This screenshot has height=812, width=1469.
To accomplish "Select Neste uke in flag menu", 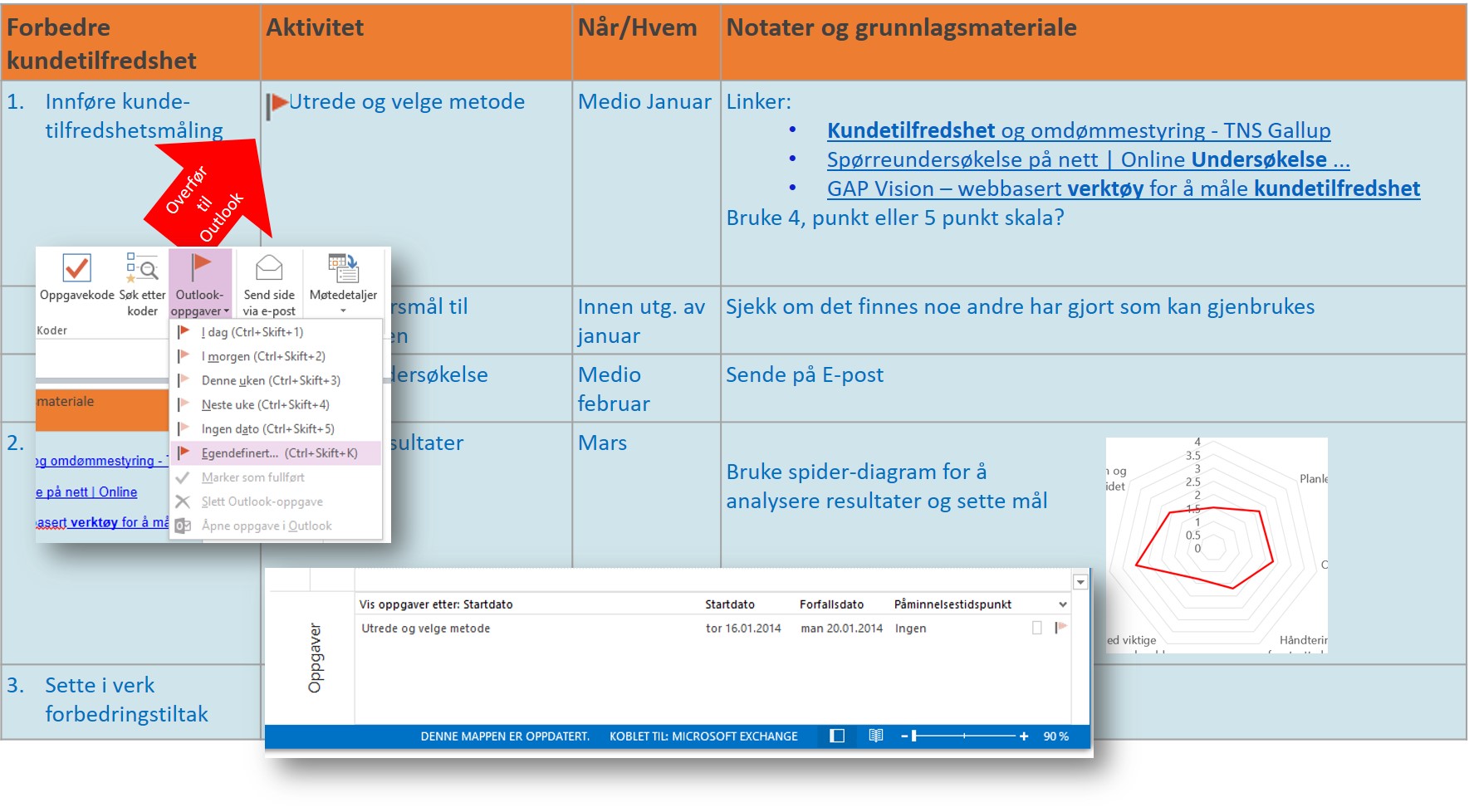I will click(x=277, y=404).
